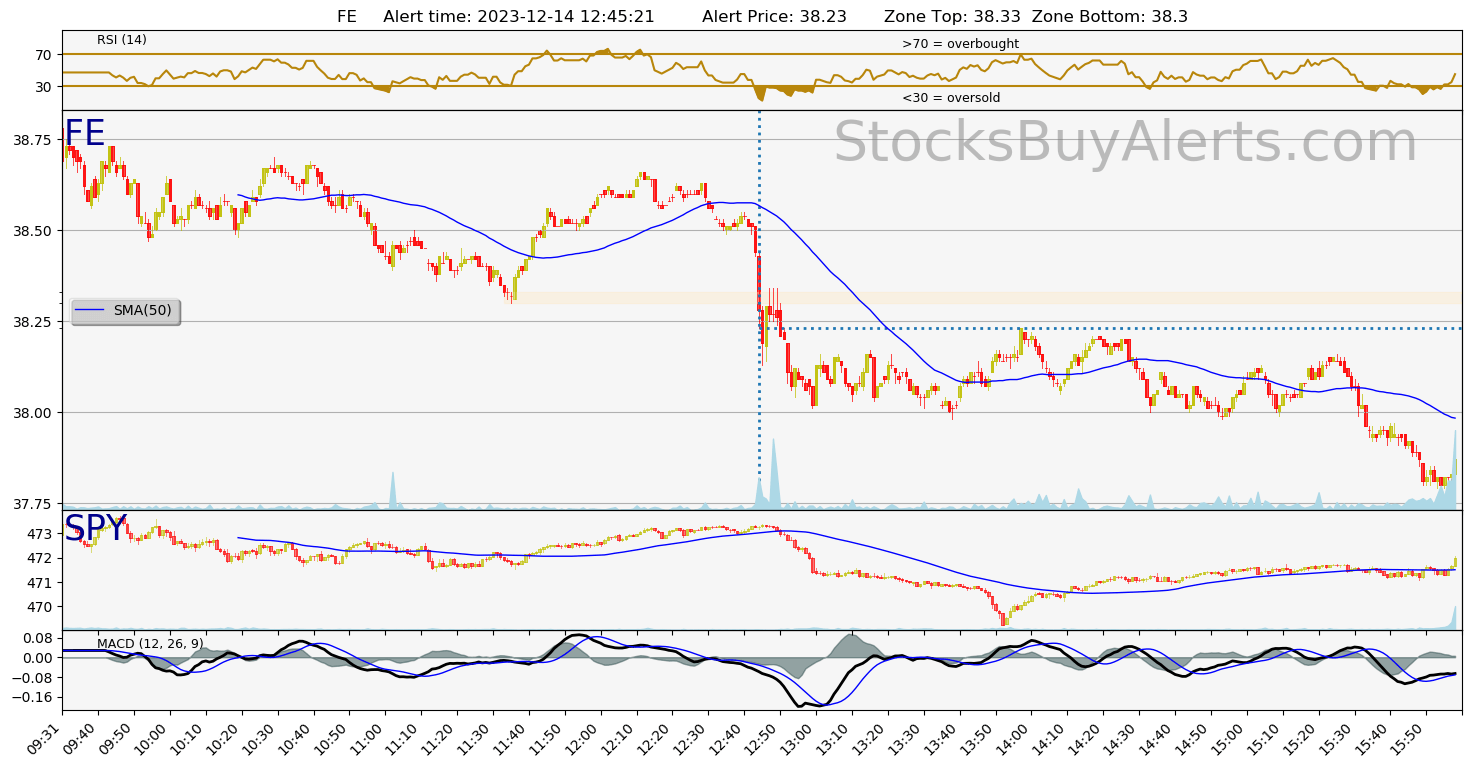Click the large volume spike near 12:45
This screenshot has height=768, width=1477.
tap(773, 474)
